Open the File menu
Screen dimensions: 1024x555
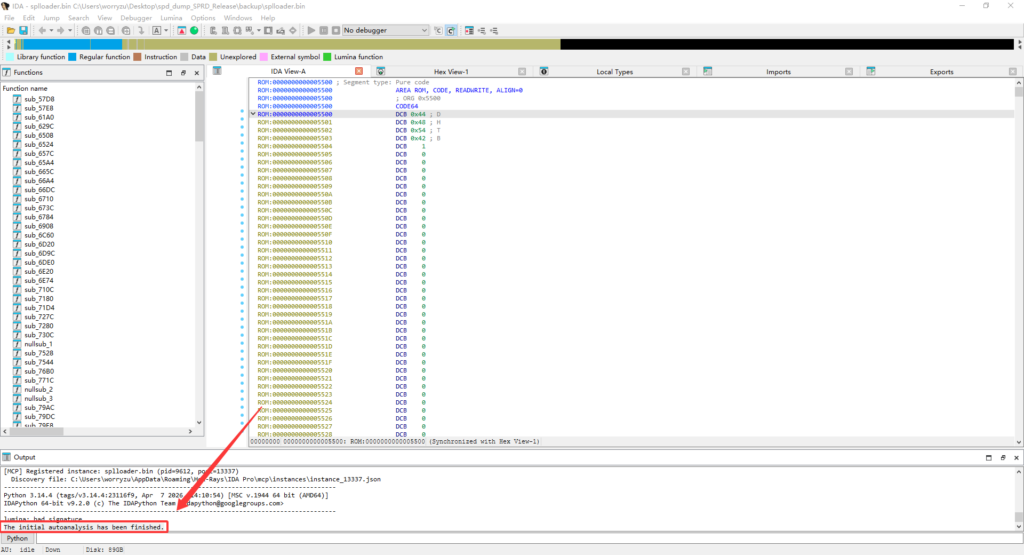coord(10,18)
